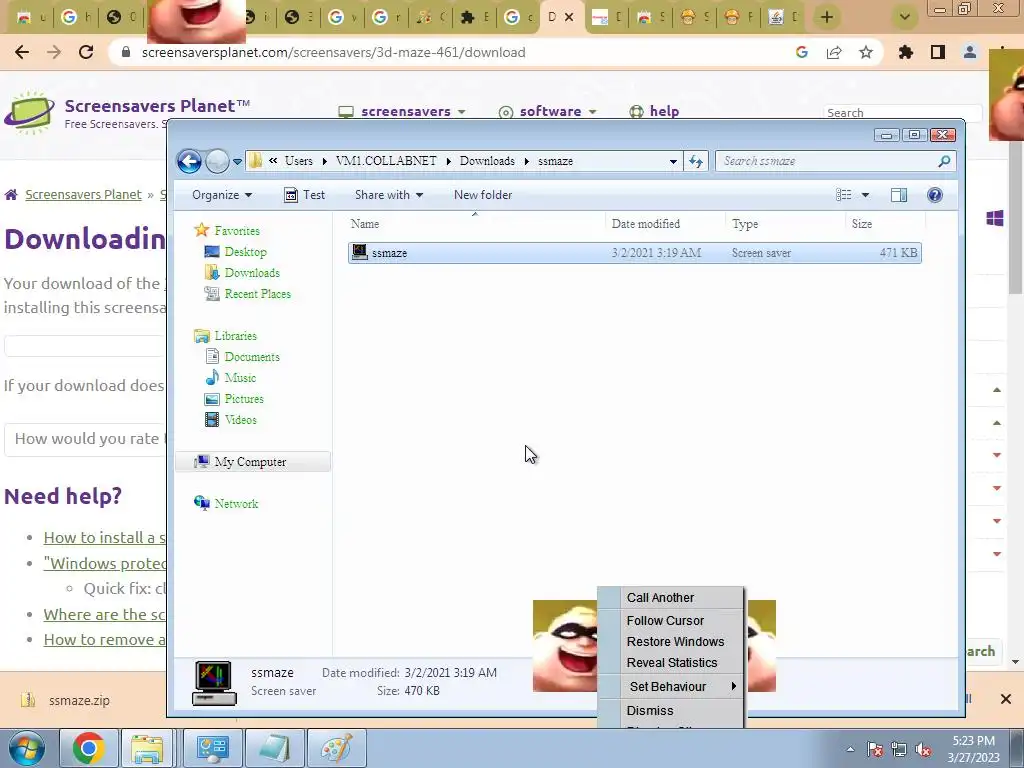
Task: Choose Follow Cursor menu entry
Action: tap(671, 620)
